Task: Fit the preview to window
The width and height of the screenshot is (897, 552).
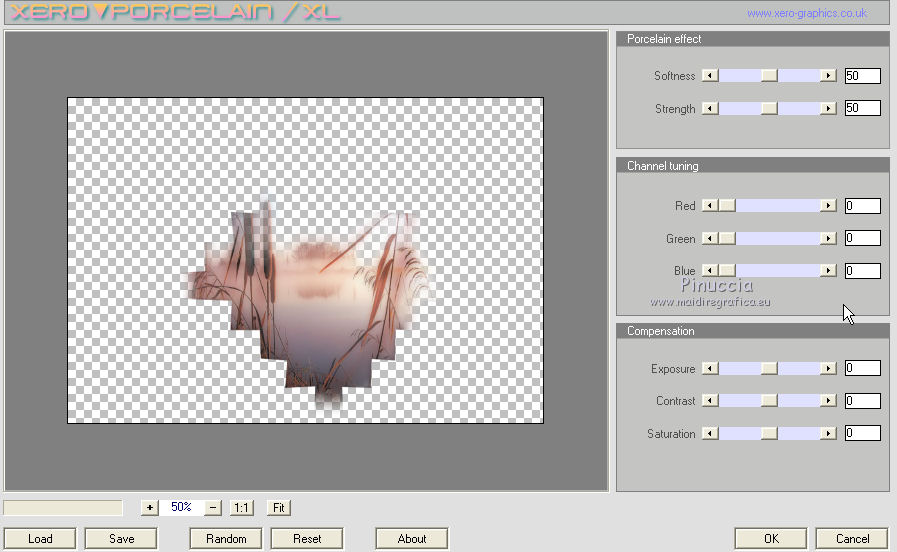Action: click(279, 508)
